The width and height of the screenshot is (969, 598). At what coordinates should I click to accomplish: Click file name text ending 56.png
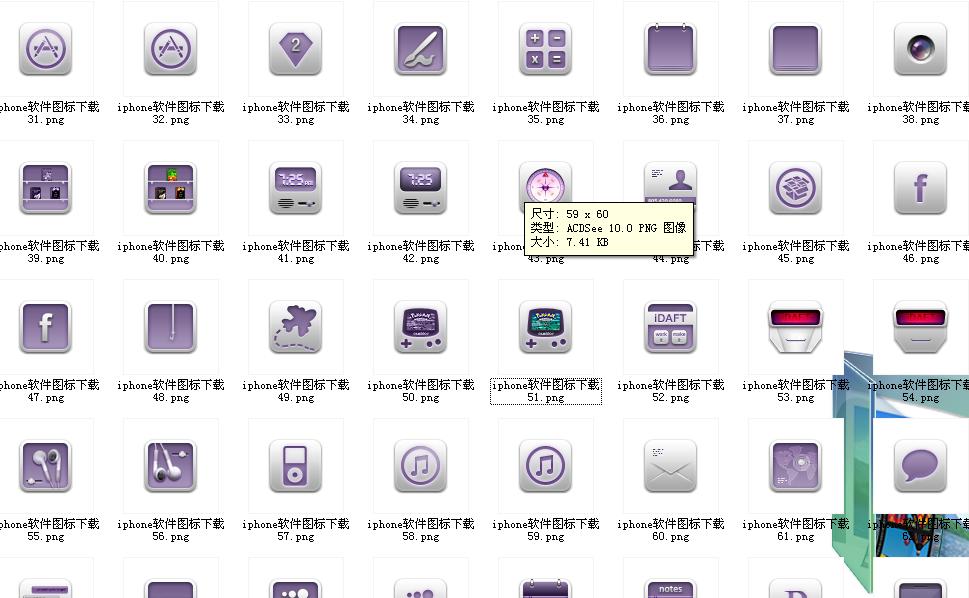[x=171, y=530]
